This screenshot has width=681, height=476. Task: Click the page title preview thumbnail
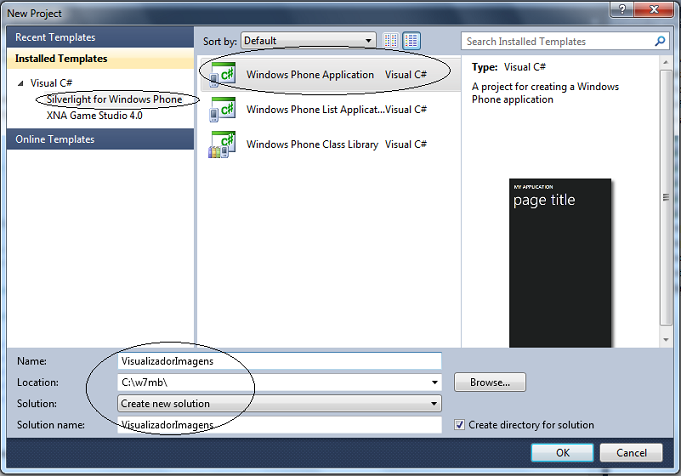[560, 263]
